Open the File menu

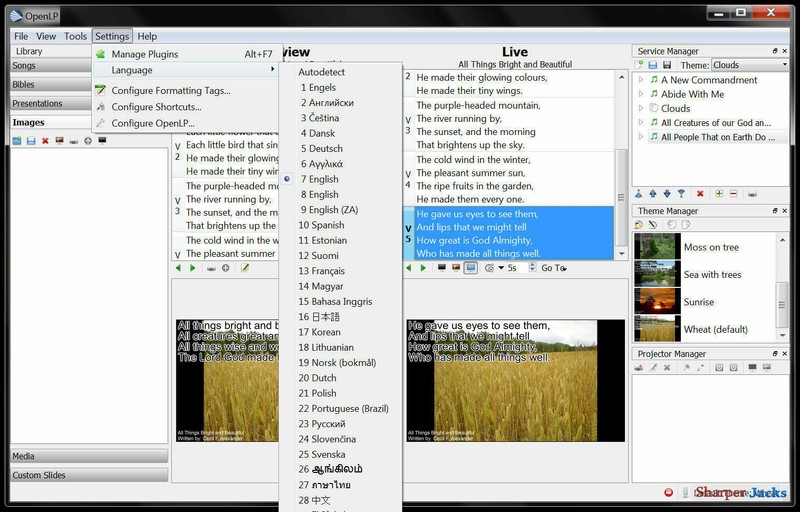(21, 36)
